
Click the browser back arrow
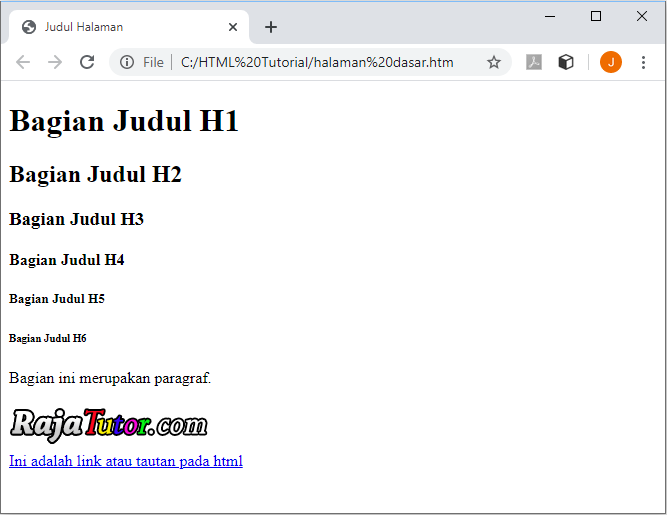[23, 62]
